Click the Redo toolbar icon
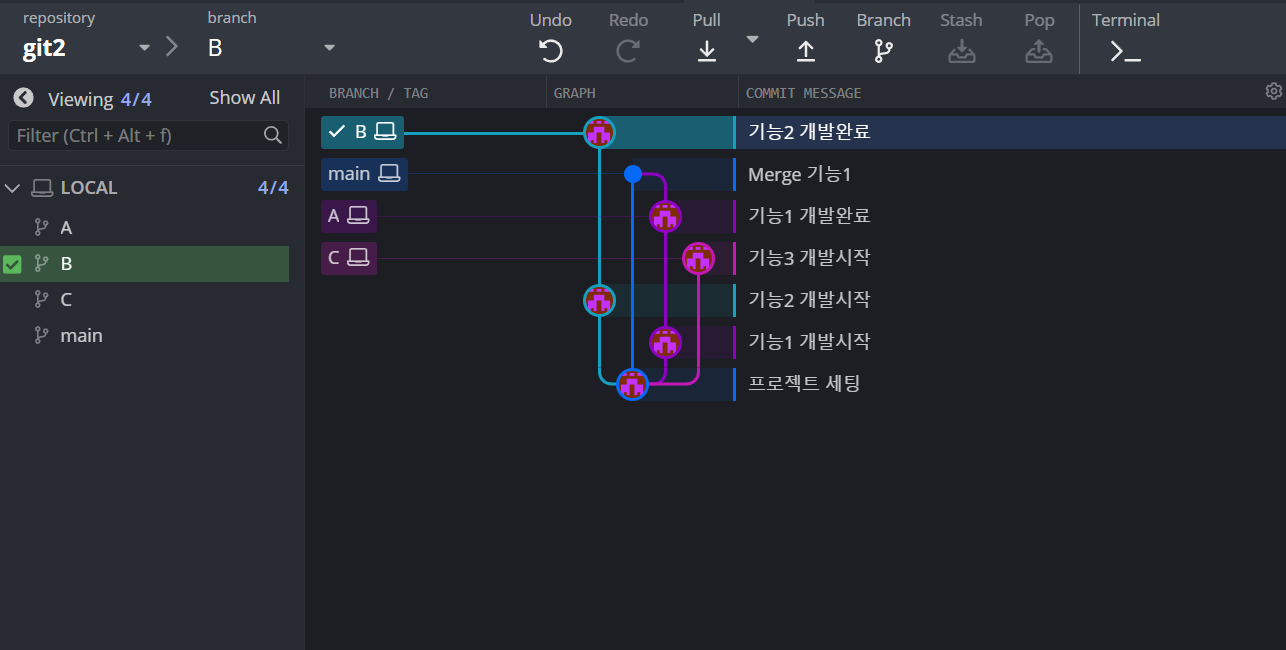This screenshot has width=1286, height=650. (x=628, y=51)
